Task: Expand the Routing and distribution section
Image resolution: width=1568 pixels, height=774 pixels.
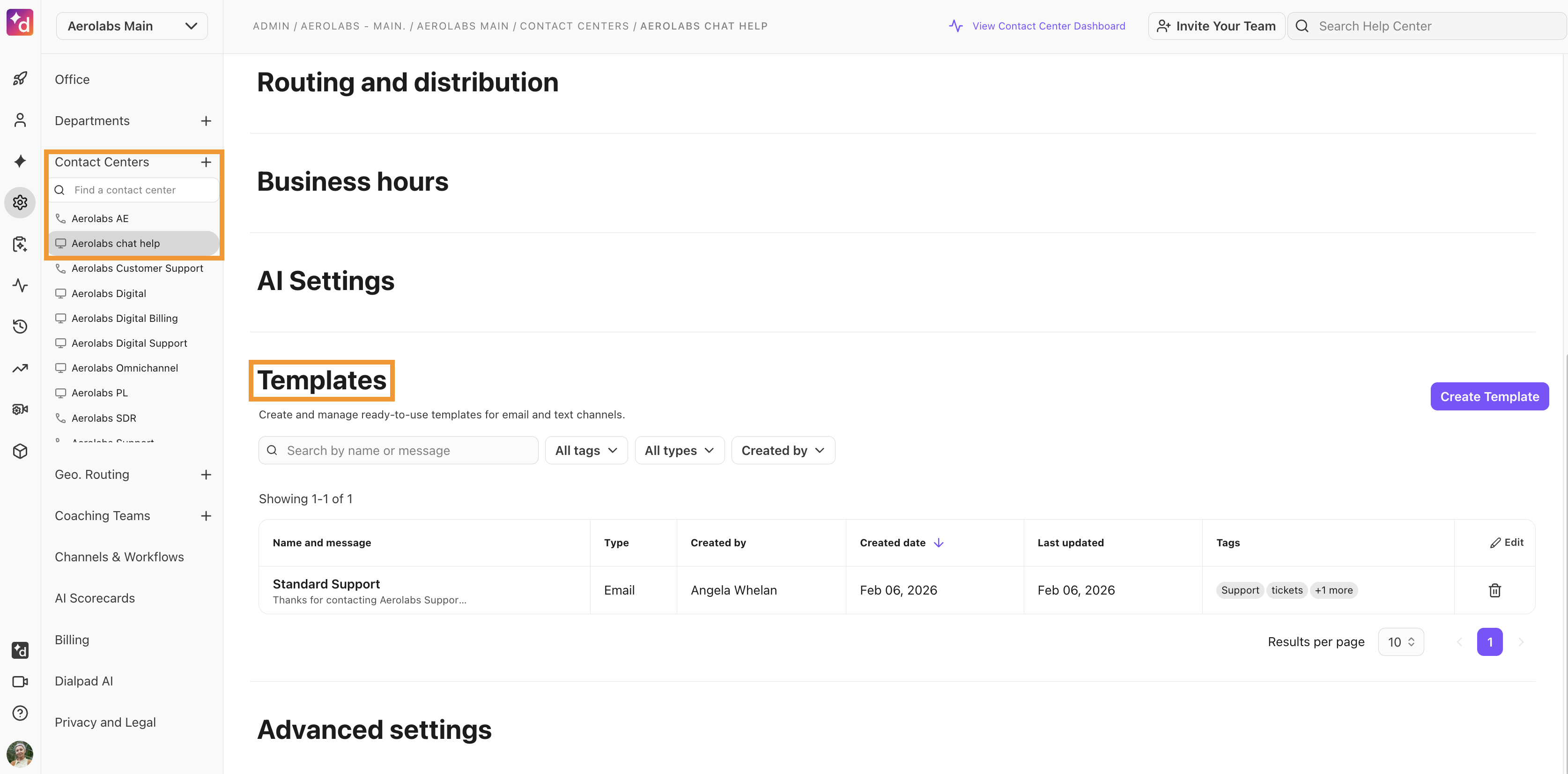Action: (407, 82)
